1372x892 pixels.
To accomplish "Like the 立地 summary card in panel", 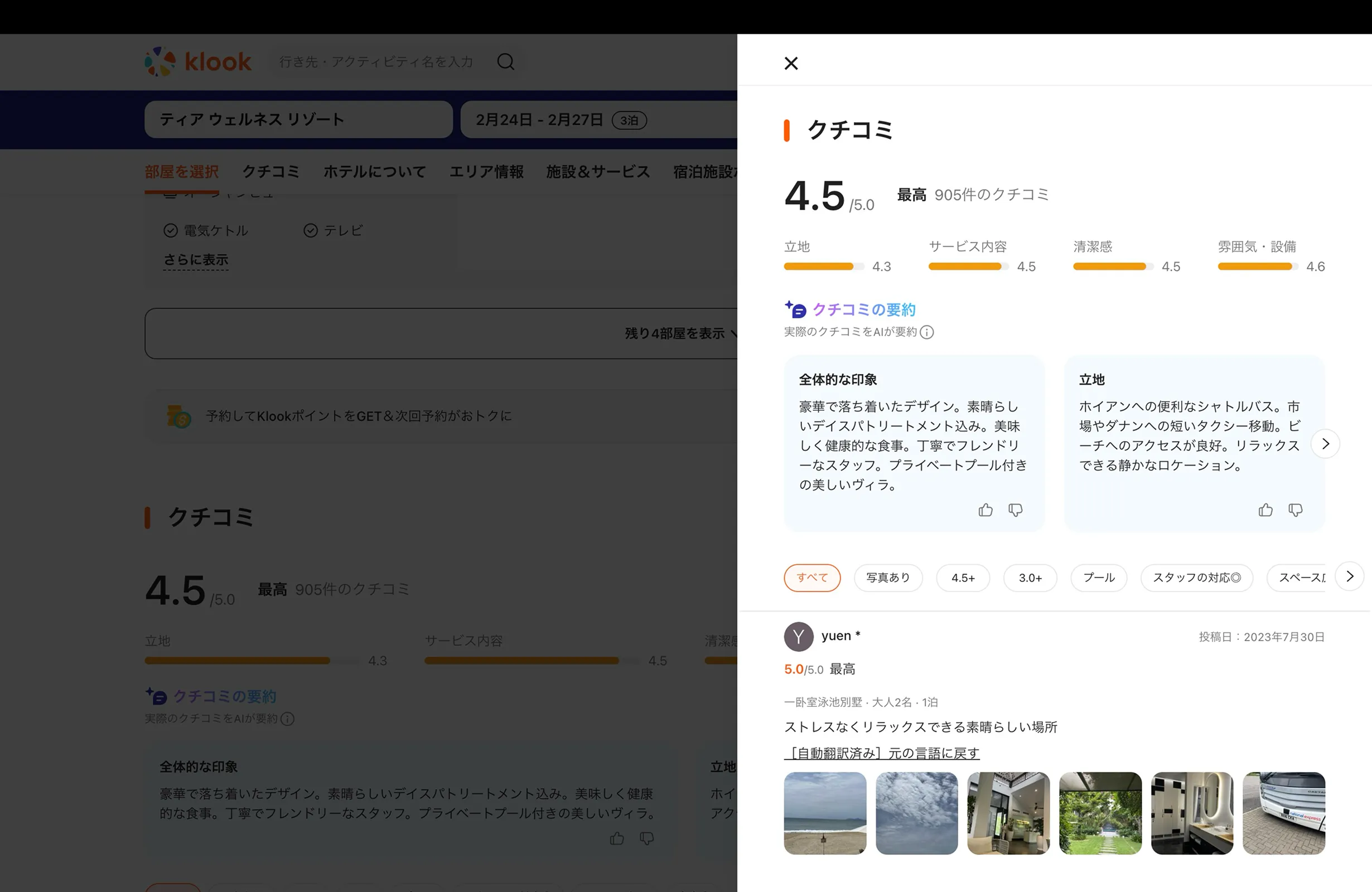I will coord(1266,510).
